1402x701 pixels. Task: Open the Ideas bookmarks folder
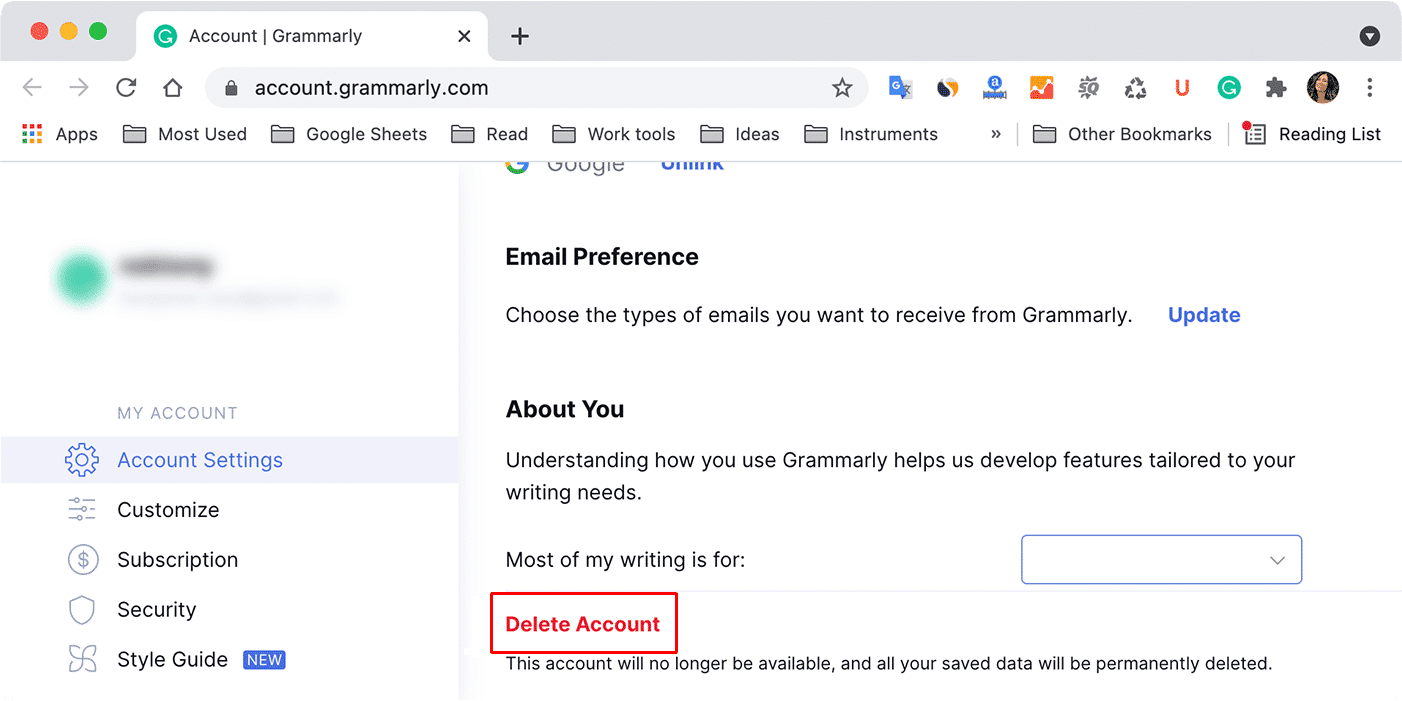pyautogui.click(x=740, y=134)
